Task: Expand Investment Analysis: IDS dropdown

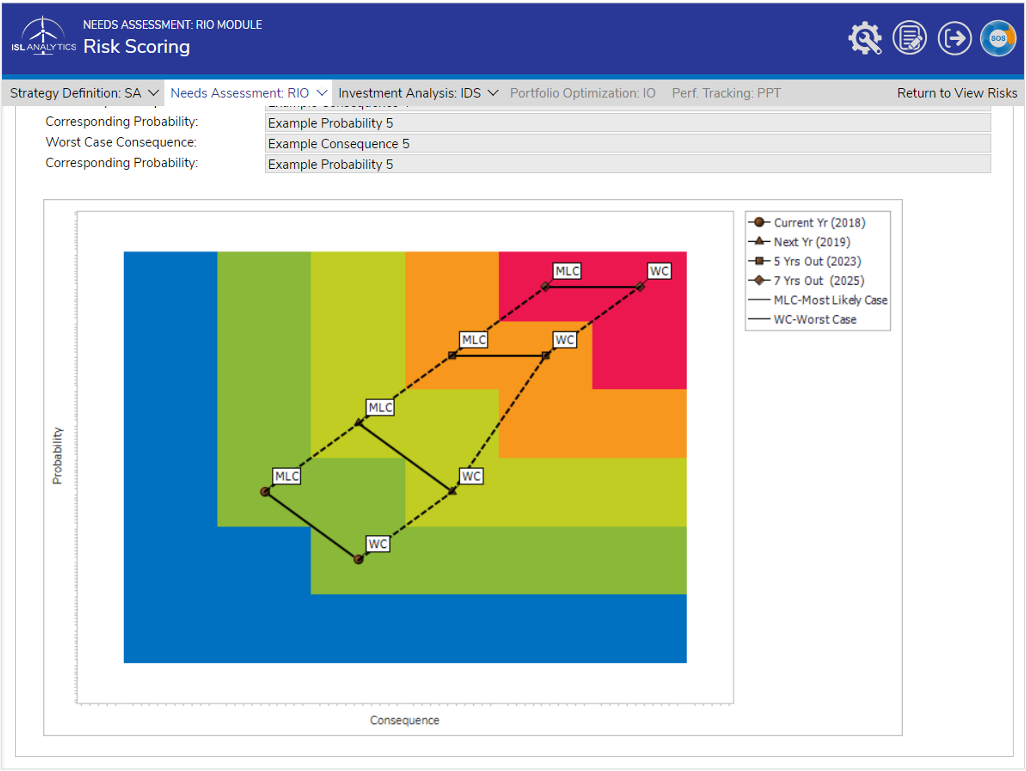Action: coord(418,93)
